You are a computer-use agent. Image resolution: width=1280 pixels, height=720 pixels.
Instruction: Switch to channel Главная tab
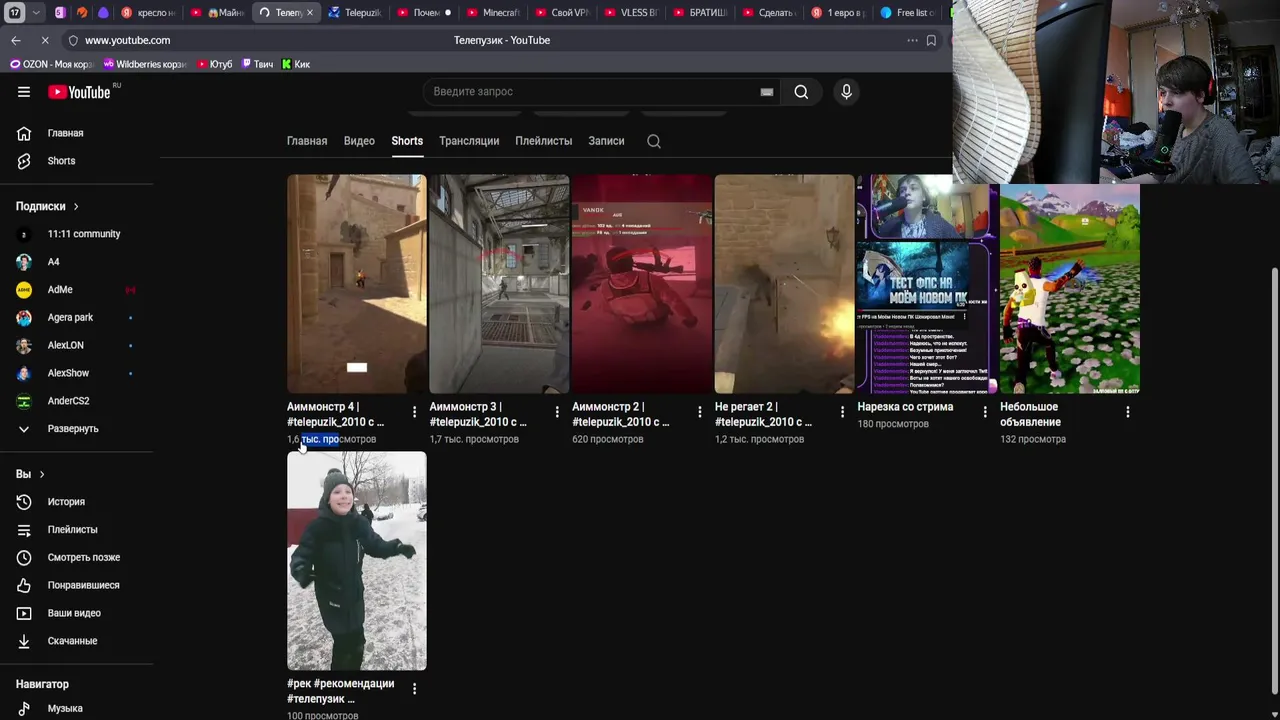[x=307, y=141]
